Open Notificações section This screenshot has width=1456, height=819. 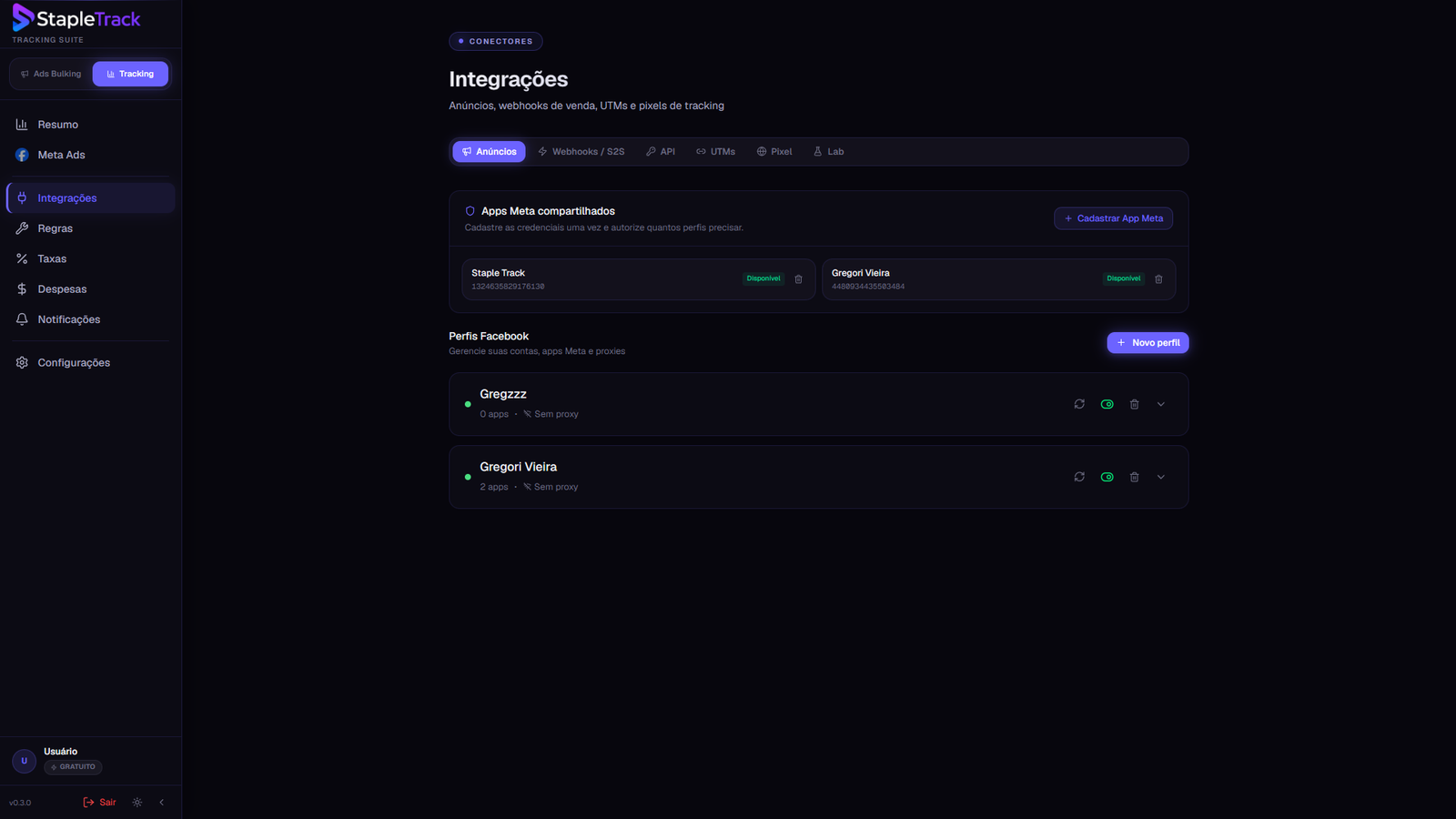[90, 319]
